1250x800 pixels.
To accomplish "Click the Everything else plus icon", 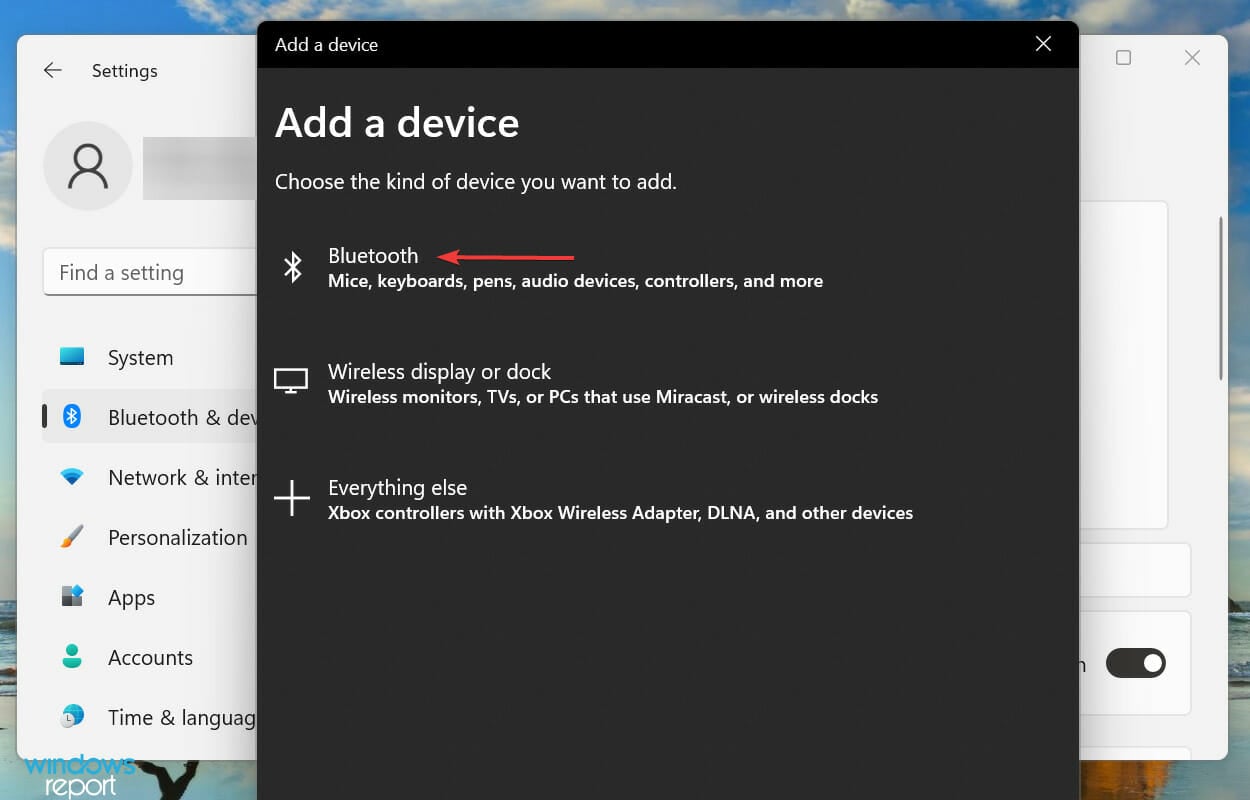I will [x=292, y=498].
